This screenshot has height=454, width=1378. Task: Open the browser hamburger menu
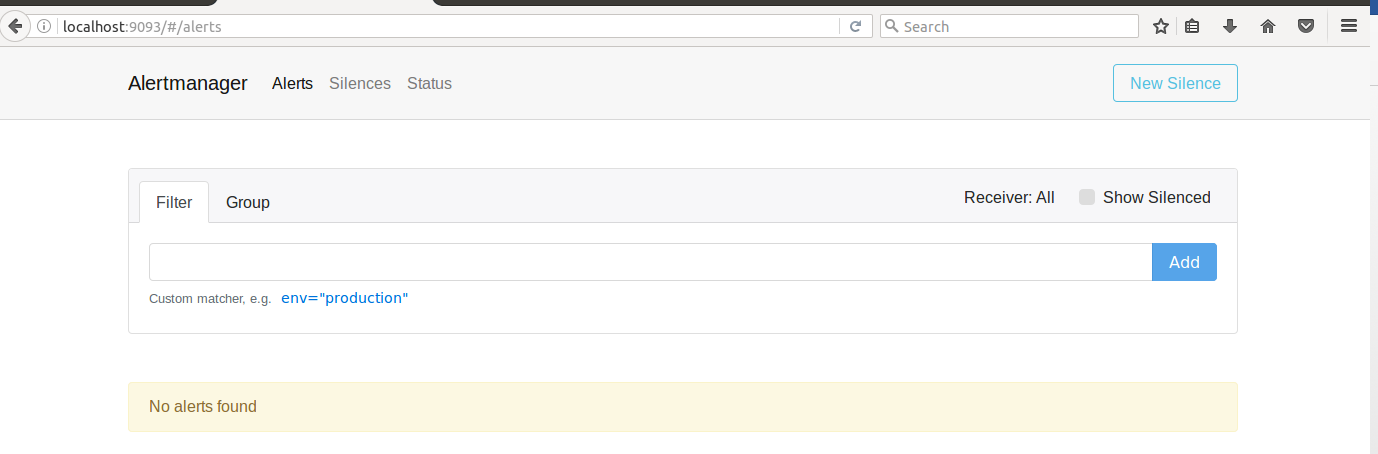(x=1349, y=27)
